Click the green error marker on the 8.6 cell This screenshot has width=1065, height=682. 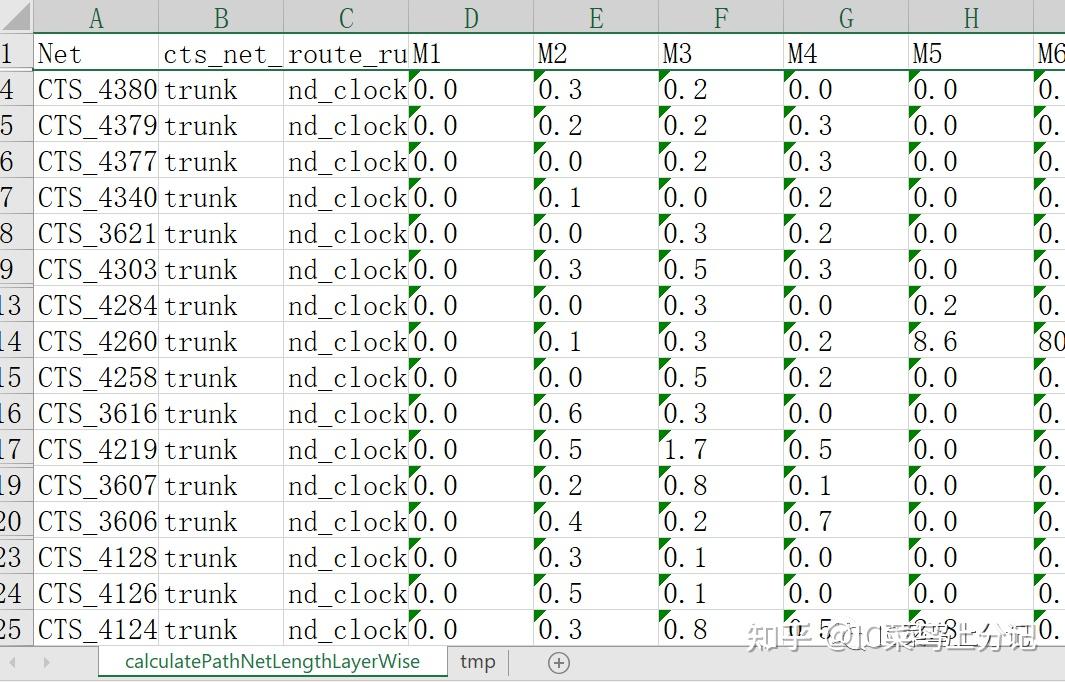point(915,327)
